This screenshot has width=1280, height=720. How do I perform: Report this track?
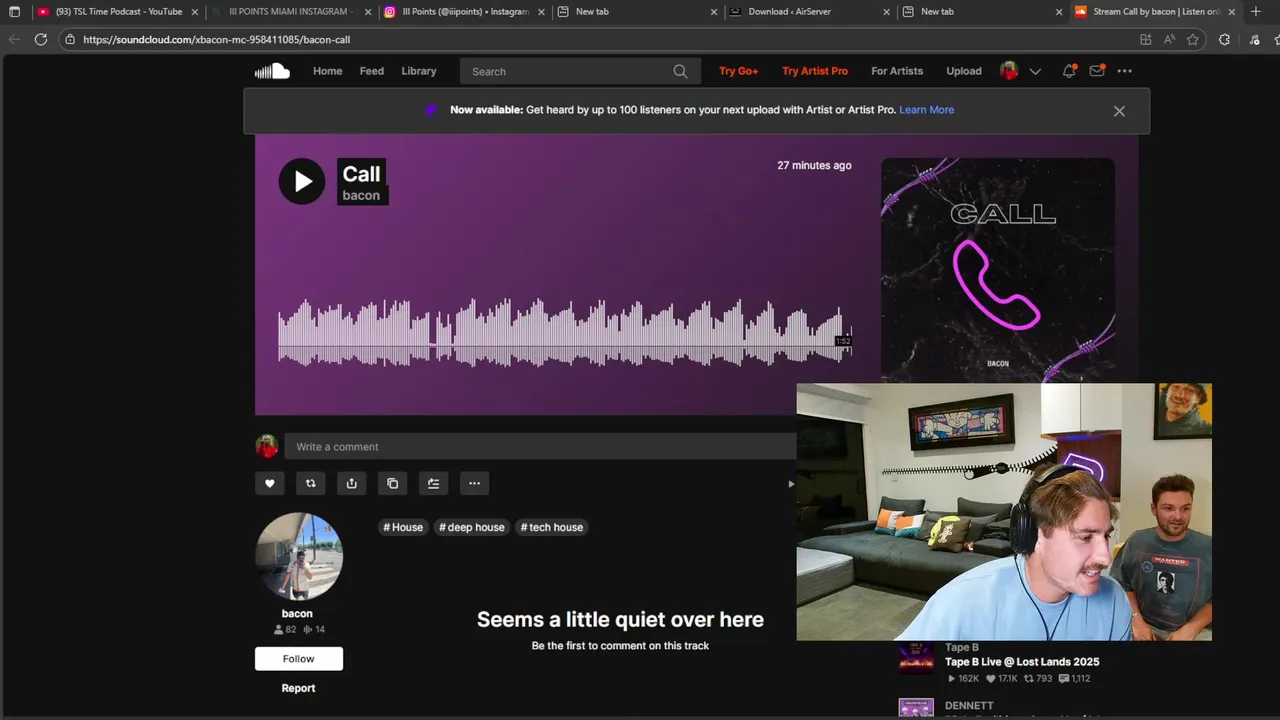(x=298, y=688)
